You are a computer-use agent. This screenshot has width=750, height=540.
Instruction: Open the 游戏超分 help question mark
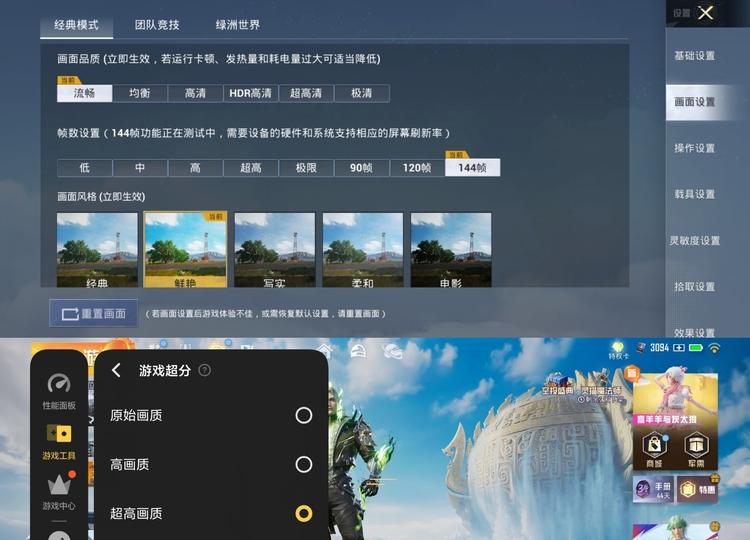pos(204,370)
